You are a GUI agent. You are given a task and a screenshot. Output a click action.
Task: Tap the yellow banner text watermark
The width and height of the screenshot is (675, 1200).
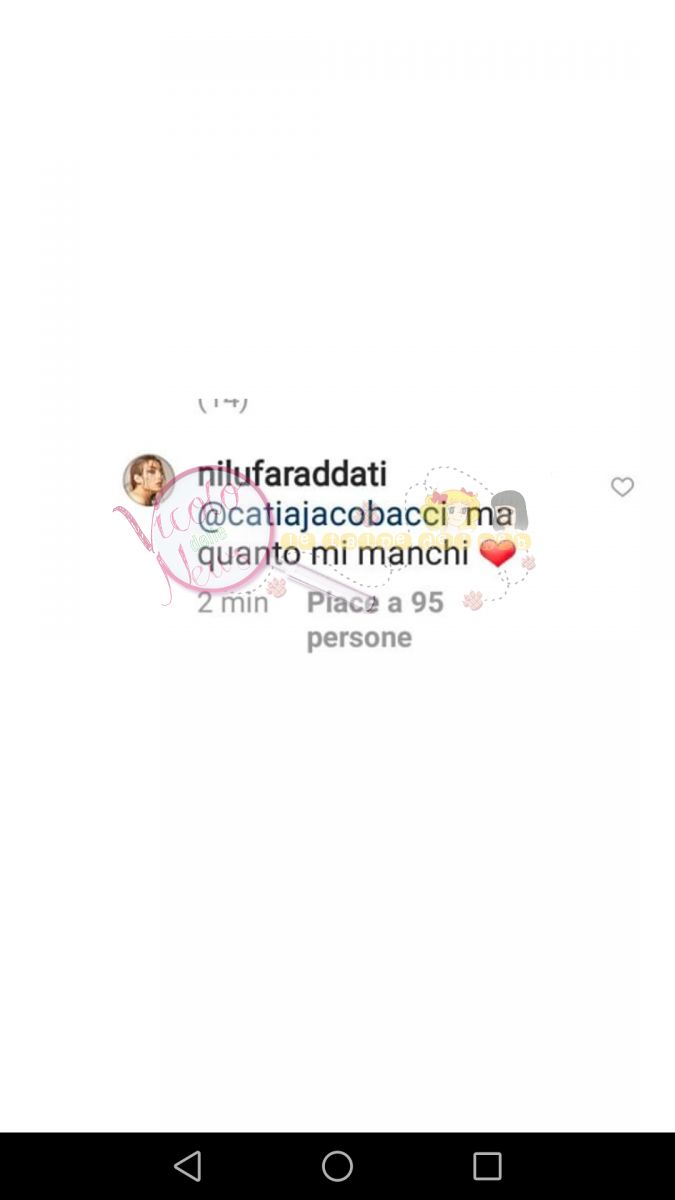405,542
